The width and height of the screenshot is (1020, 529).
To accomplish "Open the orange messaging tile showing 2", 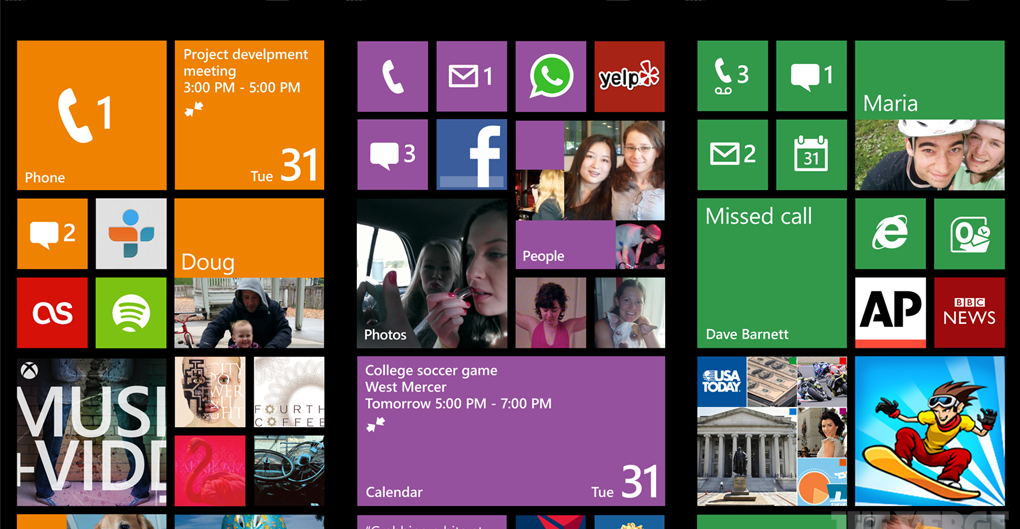I will [x=52, y=234].
